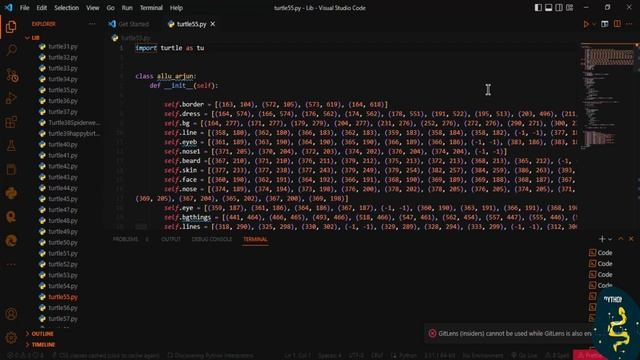Expand the OUTLINE section
640x360 pixels.
40,334
